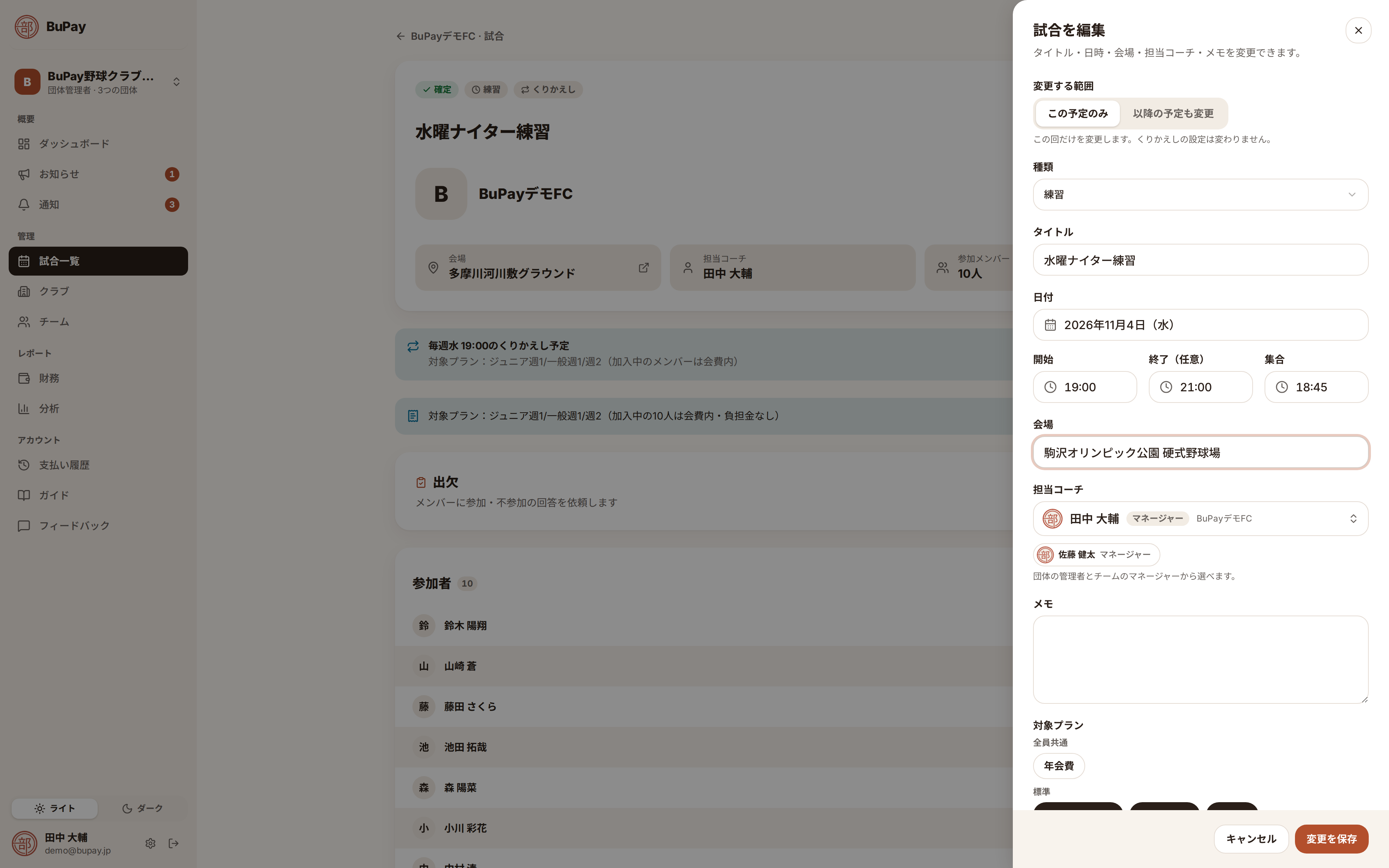Select participant 鈴木 陽翔 row

click(704, 626)
